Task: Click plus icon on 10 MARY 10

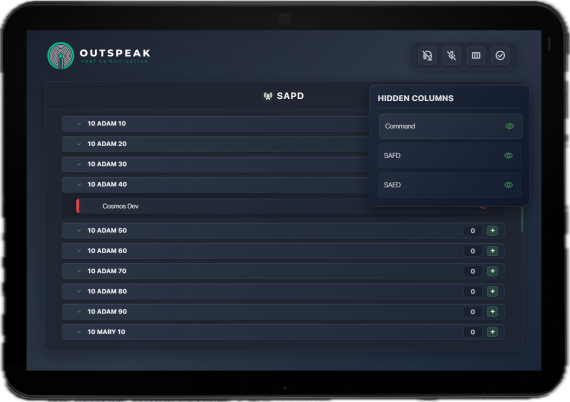Action: pos(493,332)
